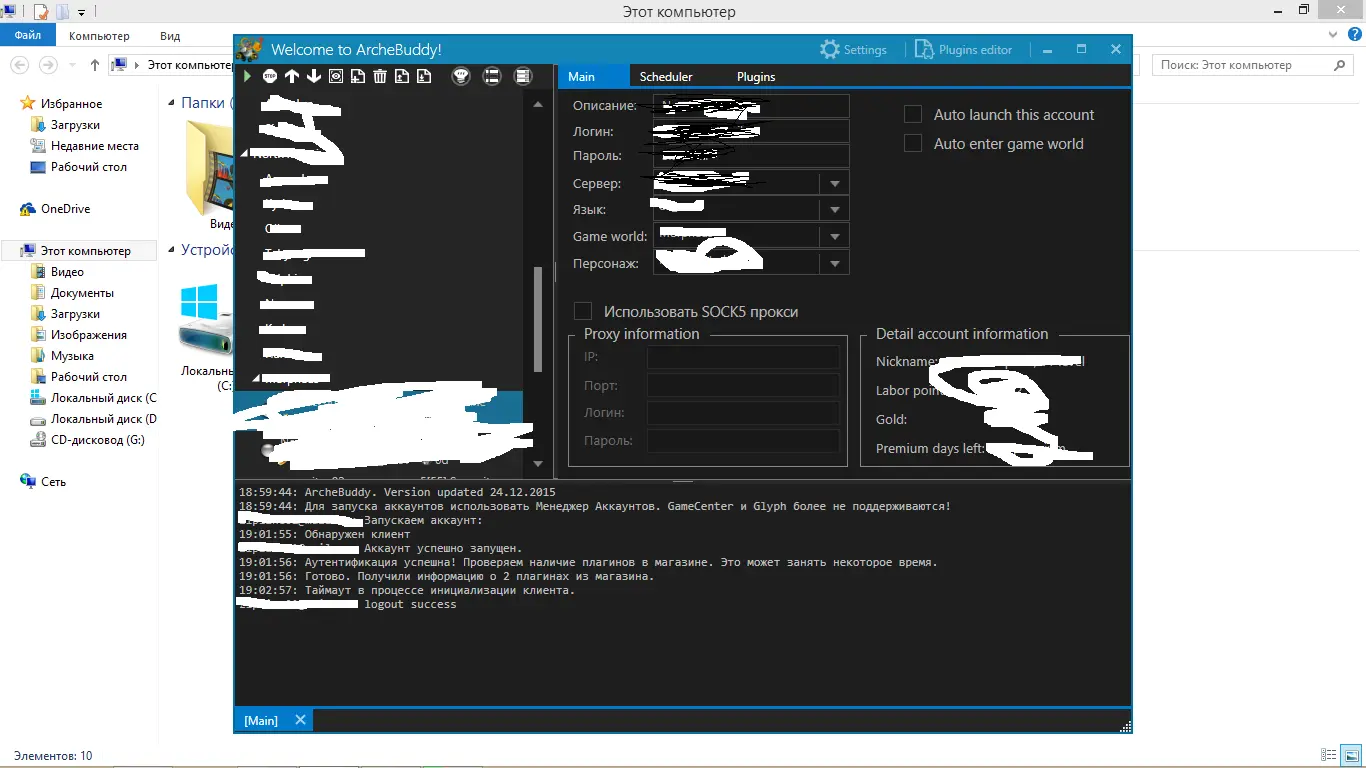Viewport: 1366px width, 768px height.
Task: Click the proxy IP input field
Action: [743, 358]
